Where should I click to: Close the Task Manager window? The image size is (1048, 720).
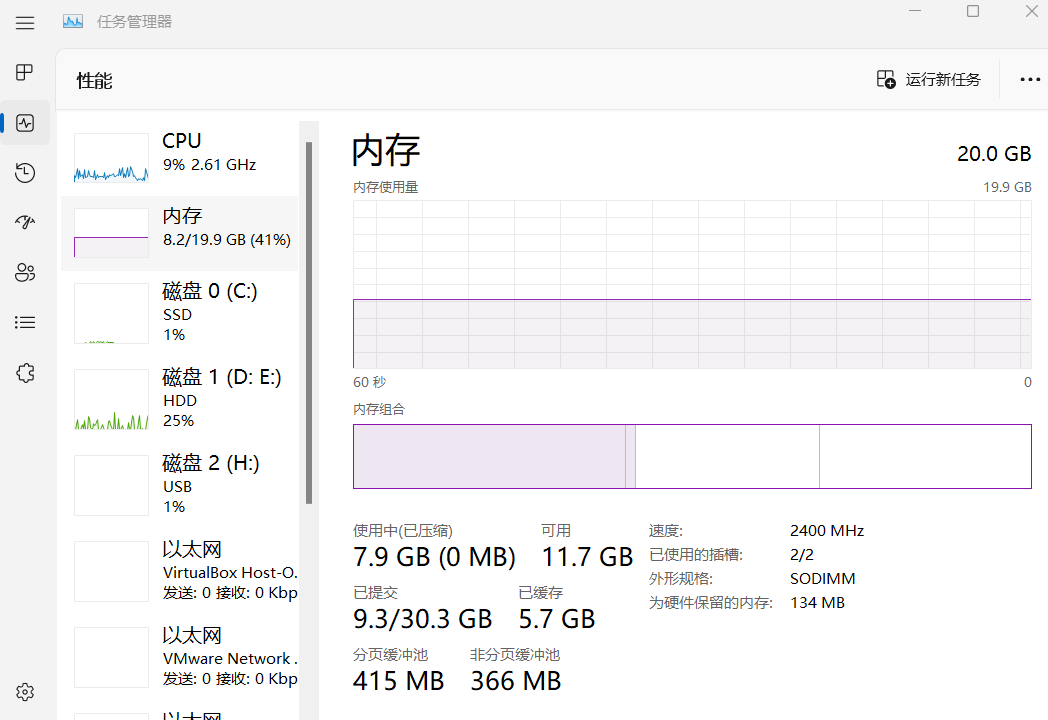tap(1031, 11)
